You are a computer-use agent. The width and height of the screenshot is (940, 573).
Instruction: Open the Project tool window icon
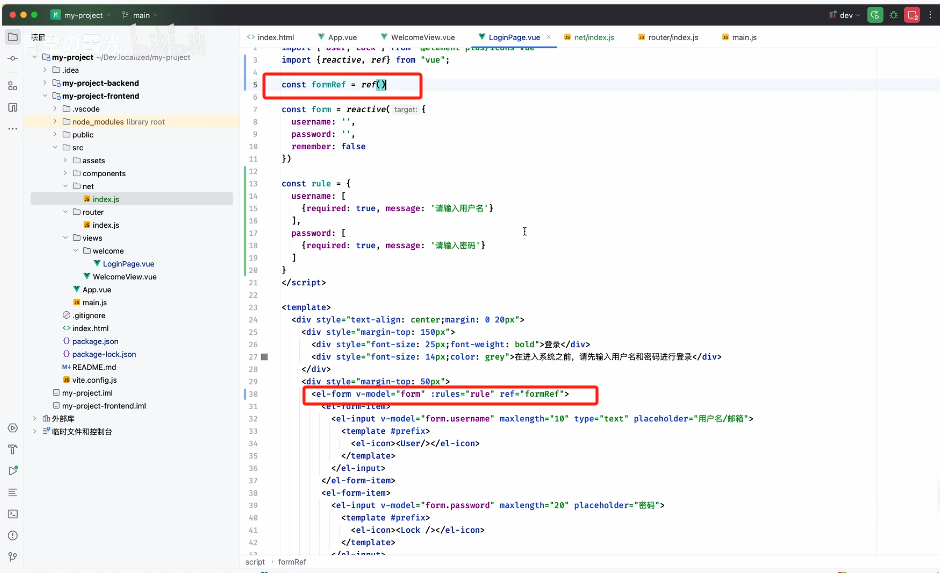(x=12, y=37)
